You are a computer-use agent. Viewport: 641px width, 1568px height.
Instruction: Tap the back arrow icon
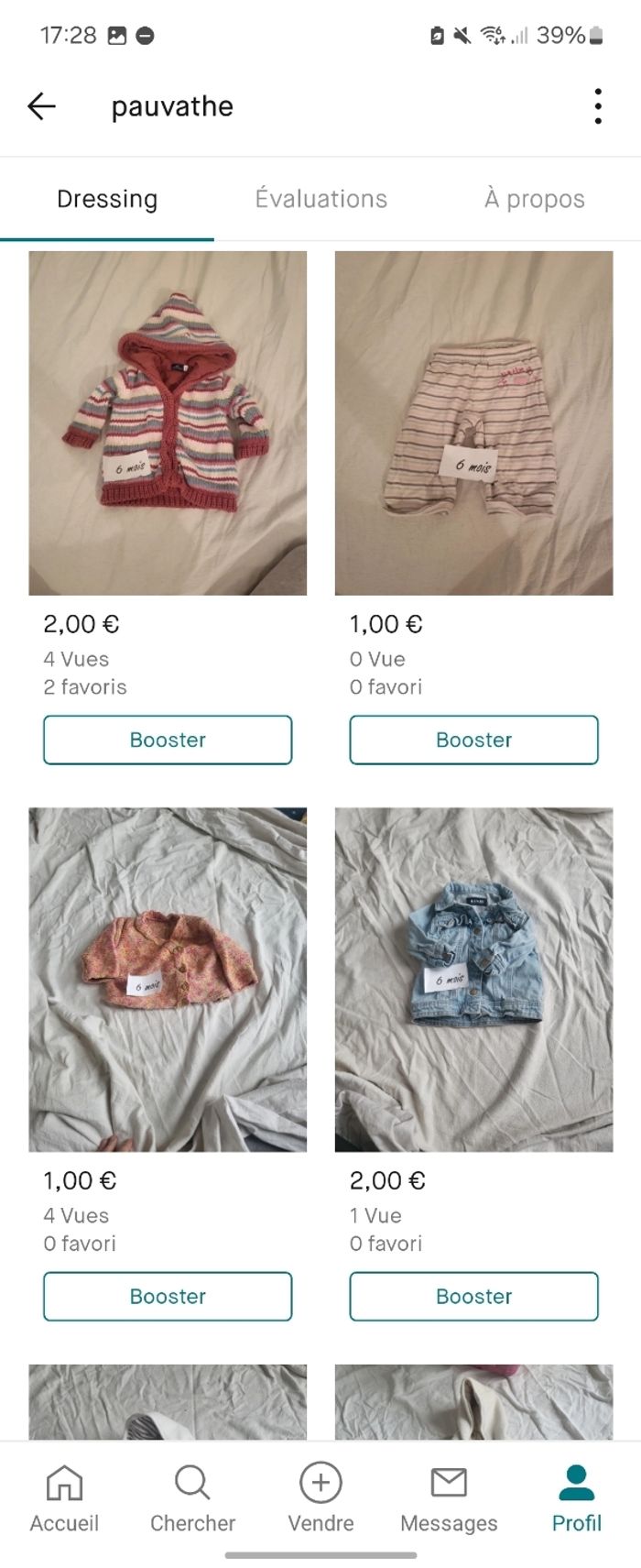[42, 106]
